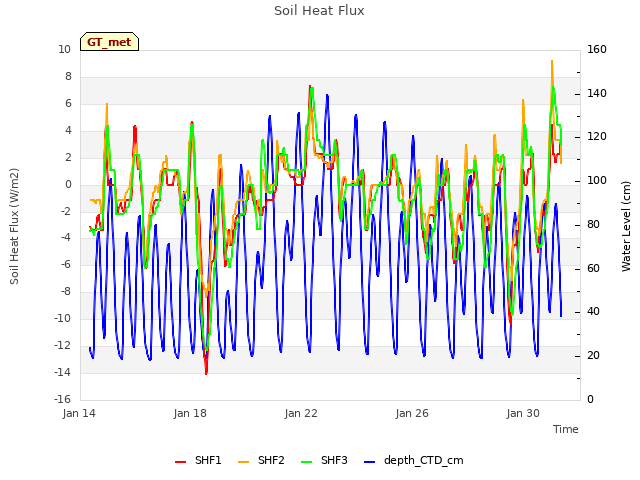Viewport: 640px width, 480px height.
Task: Click the Water Level (cm) axis title
Action: point(626,226)
